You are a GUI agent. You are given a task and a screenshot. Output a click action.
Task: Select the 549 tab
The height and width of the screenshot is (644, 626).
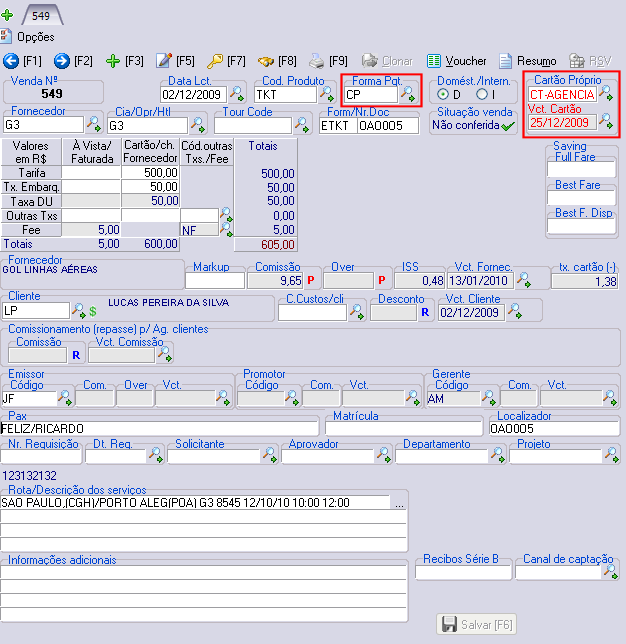[42, 16]
